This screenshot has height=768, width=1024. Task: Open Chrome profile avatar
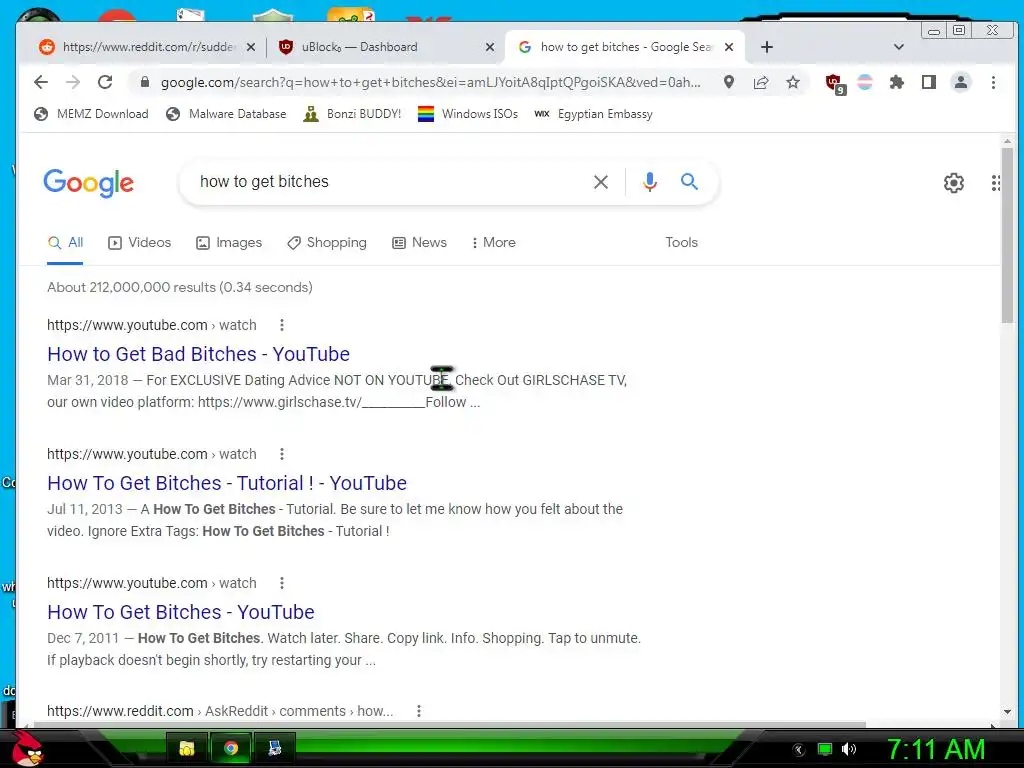pos(961,82)
